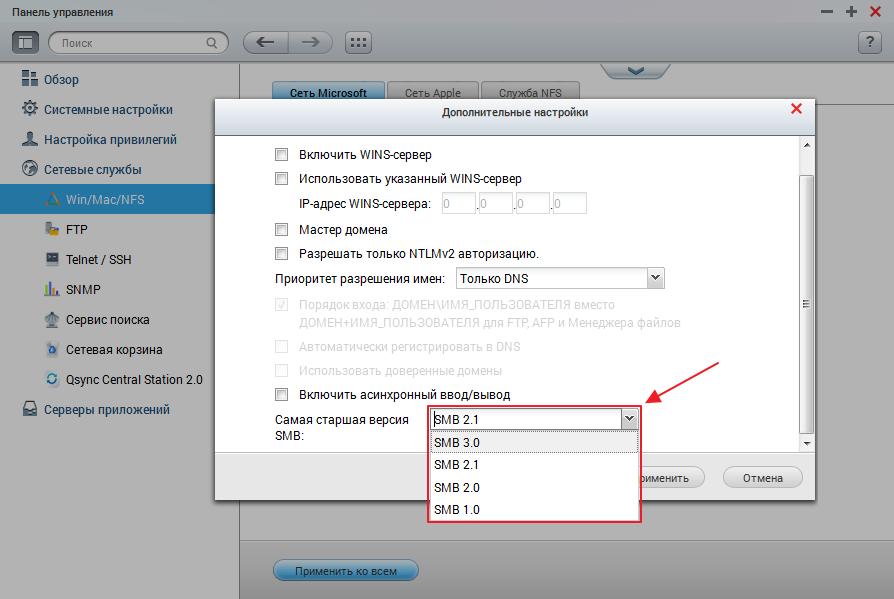Open FTP settings in the sidebar
The image size is (894, 599).
point(77,229)
